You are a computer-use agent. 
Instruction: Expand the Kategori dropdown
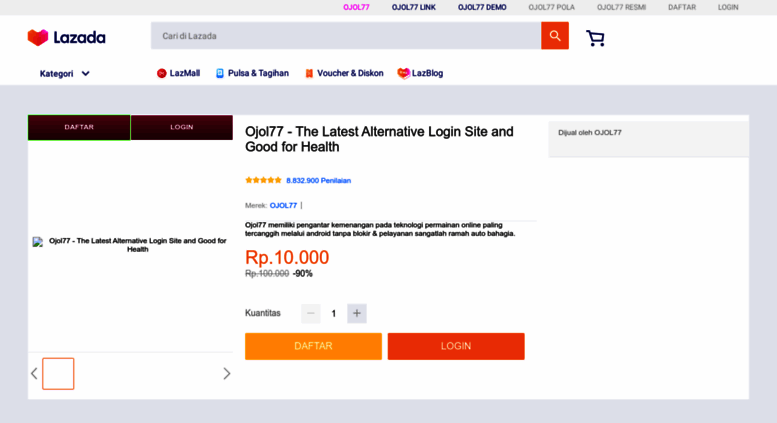tap(64, 74)
